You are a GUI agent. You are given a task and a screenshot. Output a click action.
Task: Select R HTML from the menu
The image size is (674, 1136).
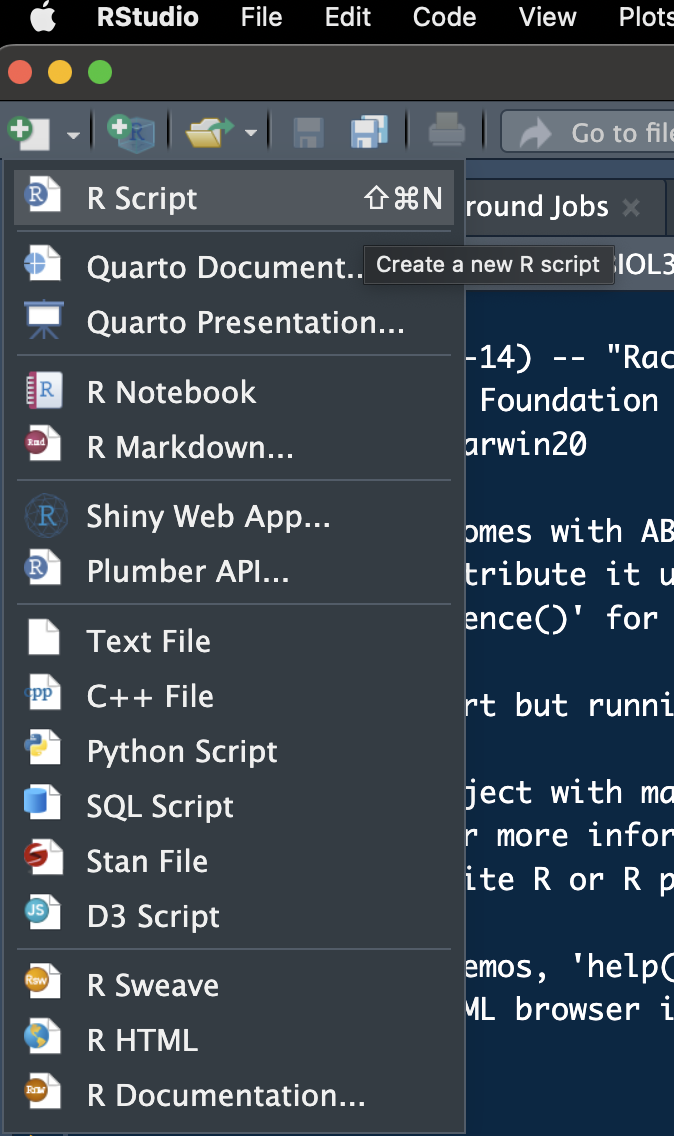click(x=234, y=1040)
